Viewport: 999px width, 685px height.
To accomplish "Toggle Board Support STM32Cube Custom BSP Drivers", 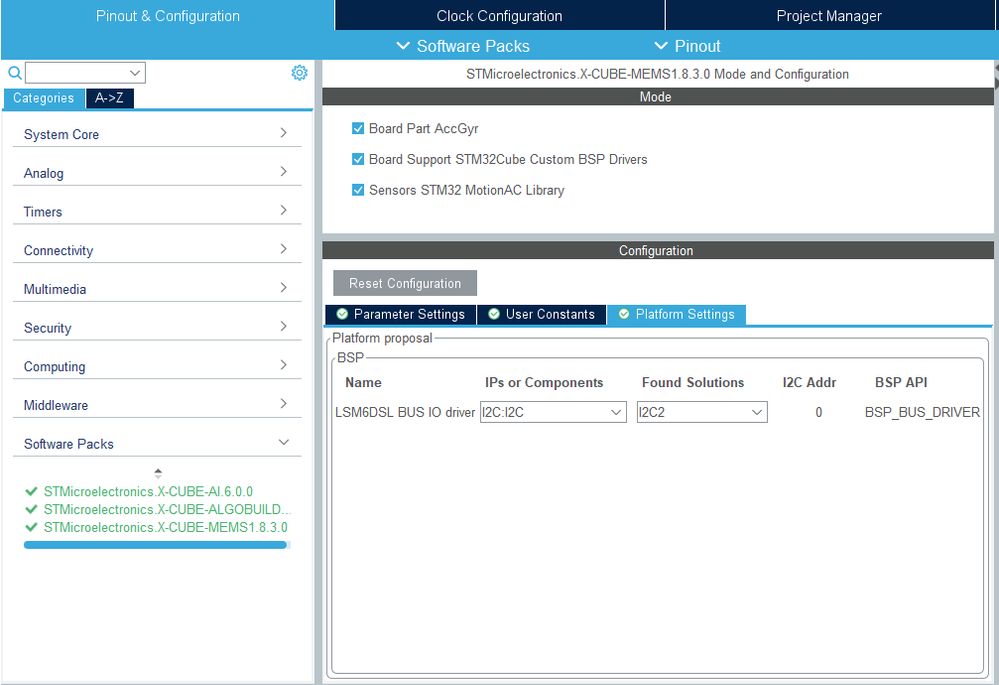I will [x=358, y=159].
